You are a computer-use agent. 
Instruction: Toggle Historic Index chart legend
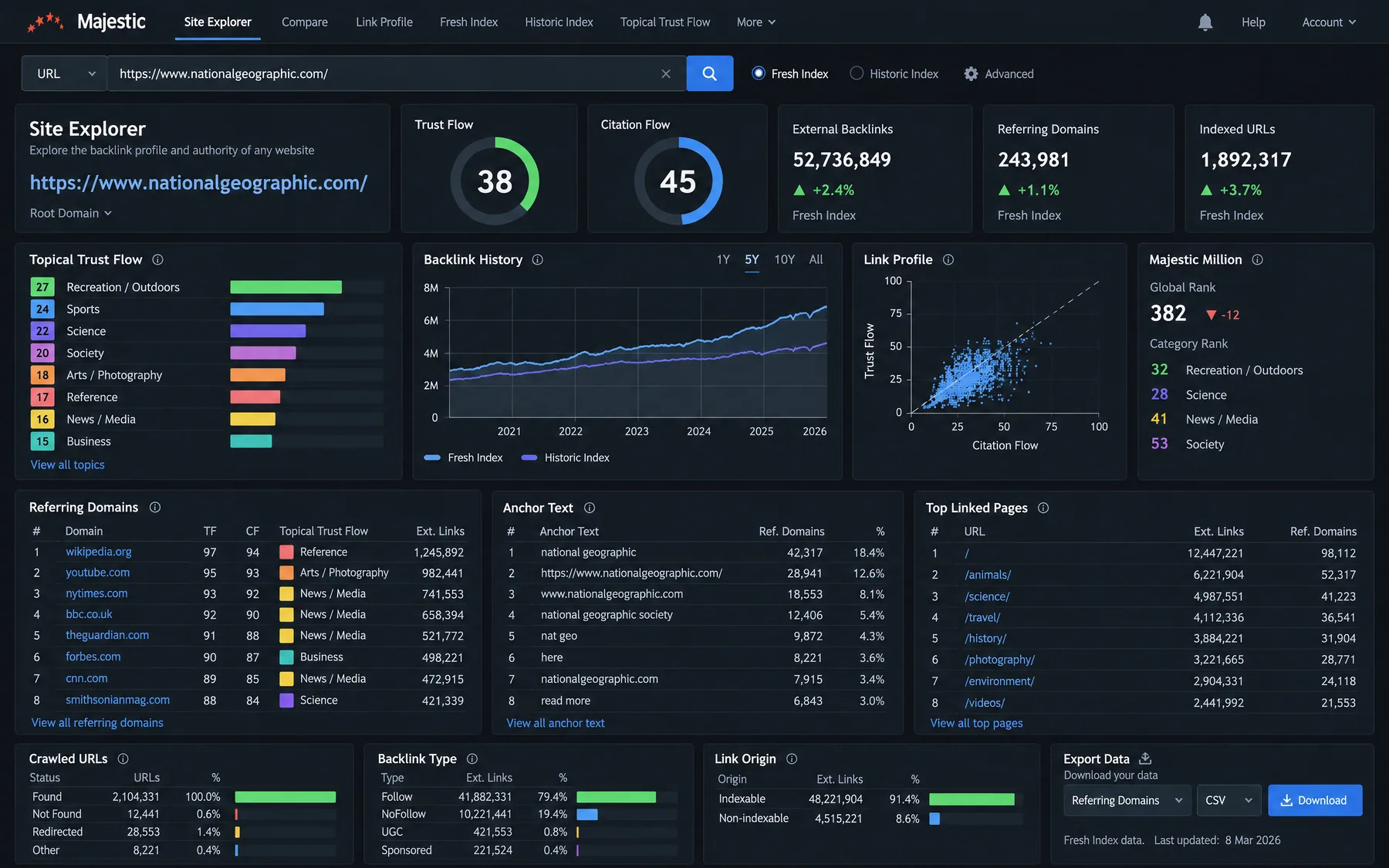pos(566,458)
